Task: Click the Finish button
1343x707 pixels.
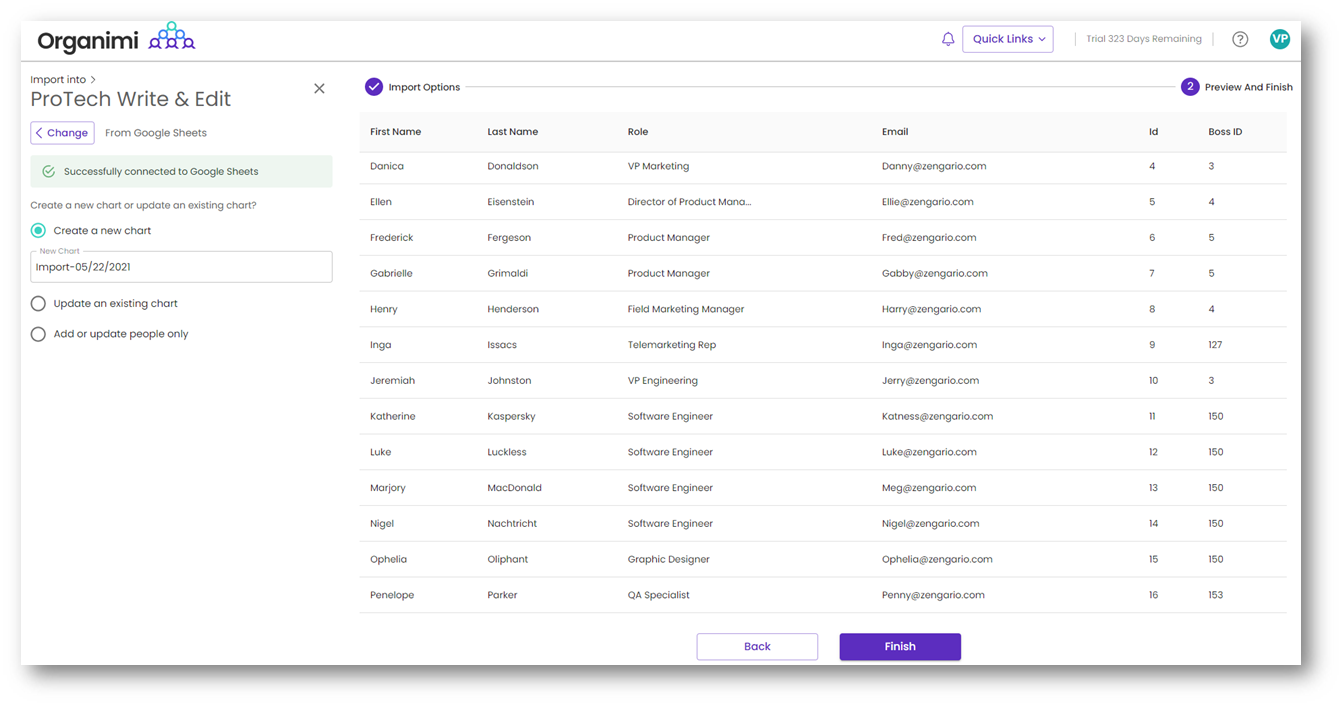Action: (899, 647)
